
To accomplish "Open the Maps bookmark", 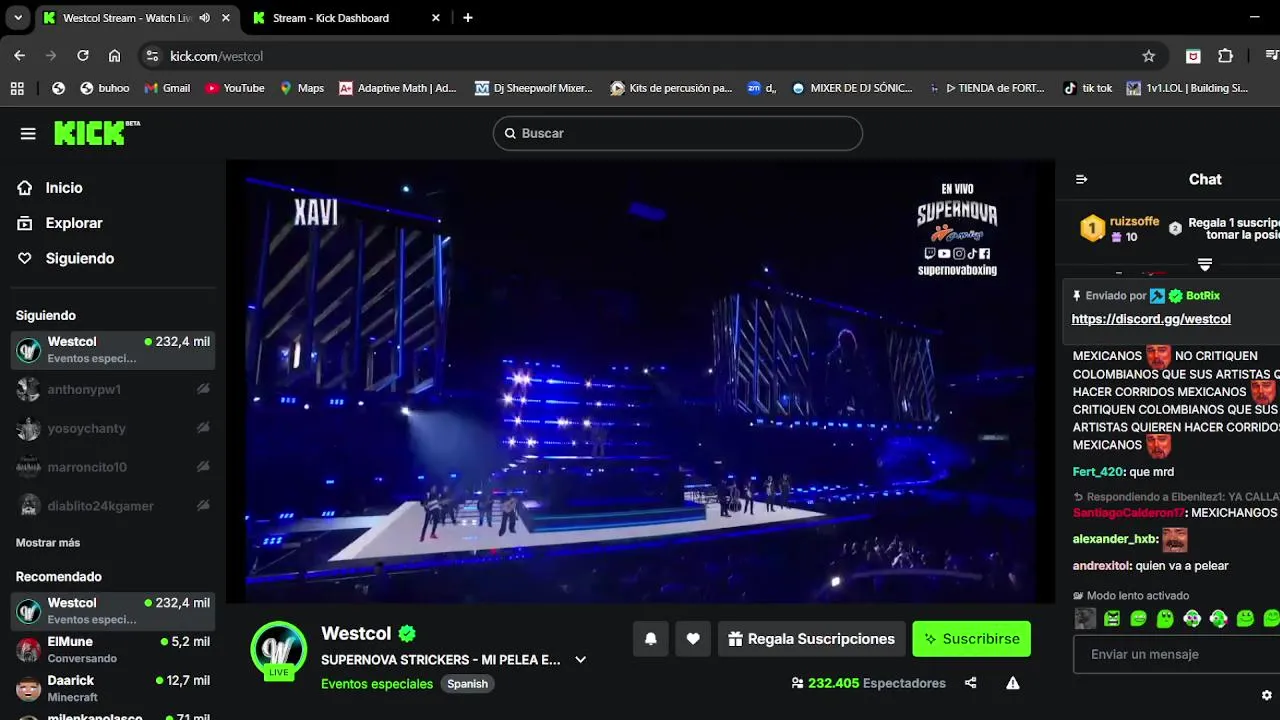I will coord(301,88).
